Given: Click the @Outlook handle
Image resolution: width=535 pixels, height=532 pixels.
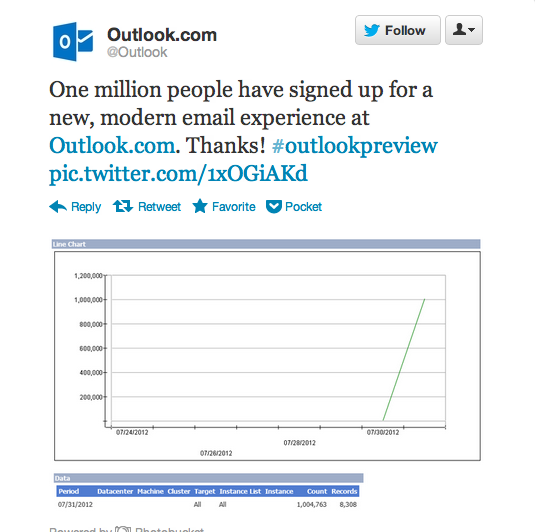Looking at the screenshot, I should (x=137, y=52).
